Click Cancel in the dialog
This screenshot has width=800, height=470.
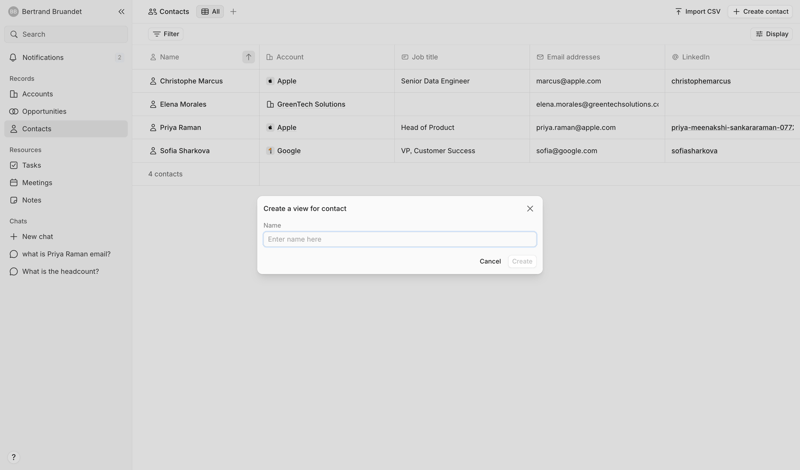[x=490, y=261]
